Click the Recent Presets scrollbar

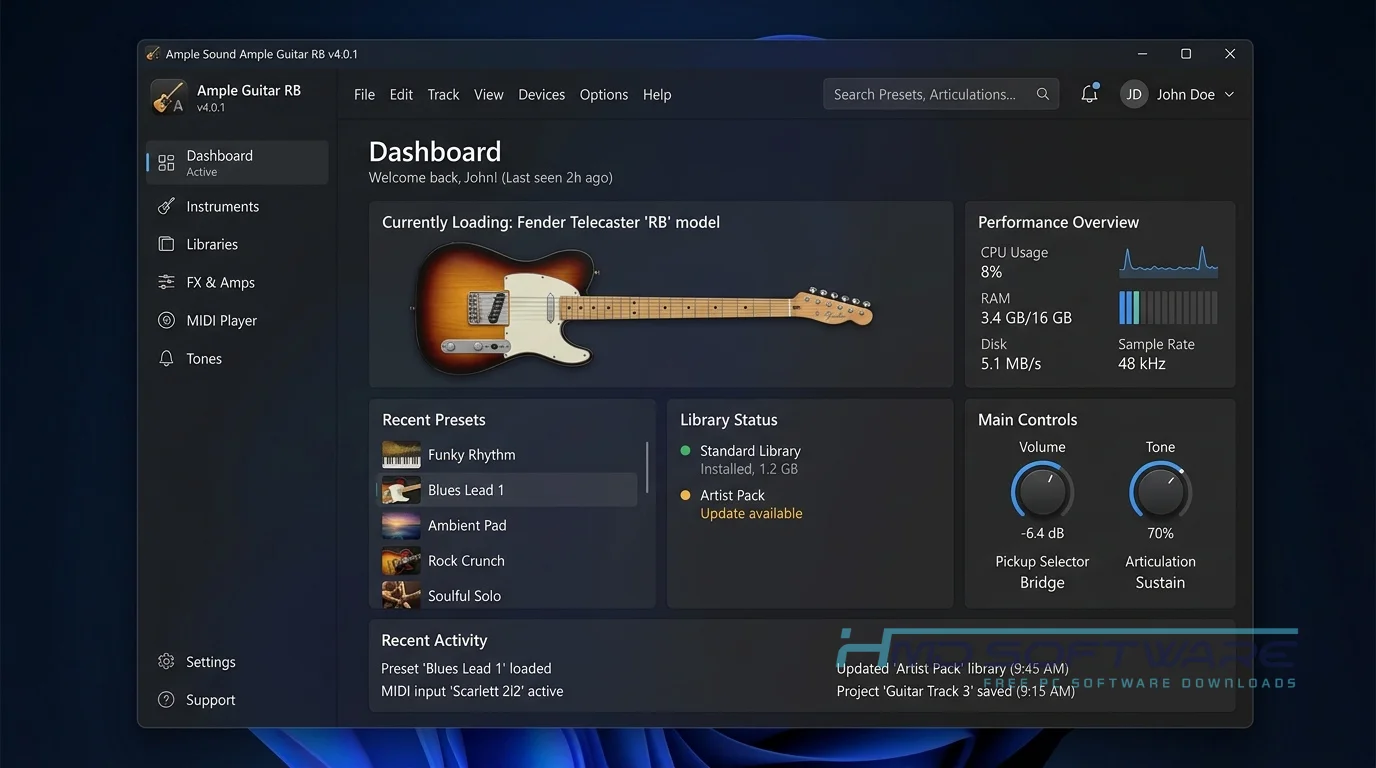[x=647, y=466]
